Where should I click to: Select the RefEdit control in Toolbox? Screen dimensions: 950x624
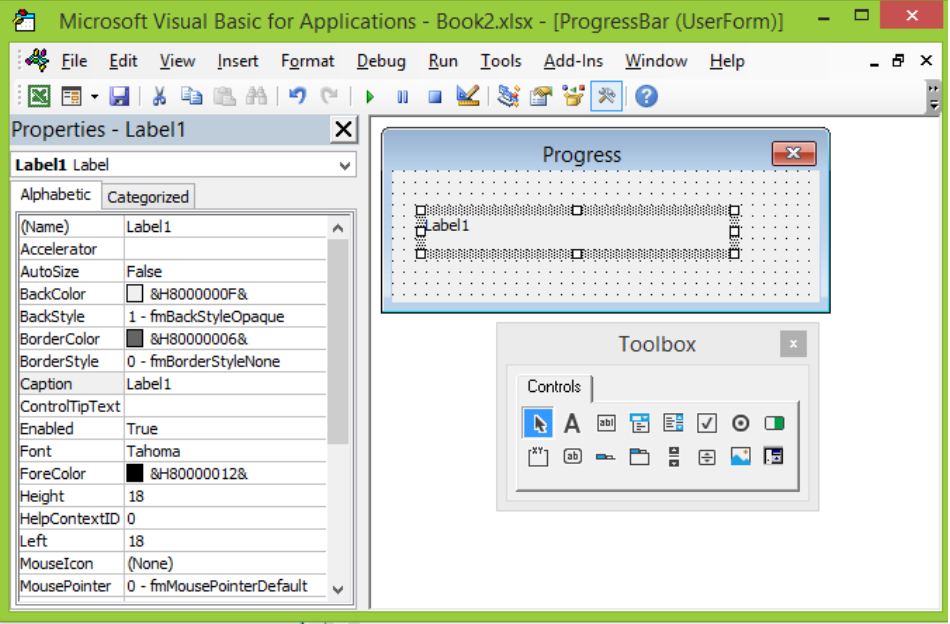coord(774,456)
